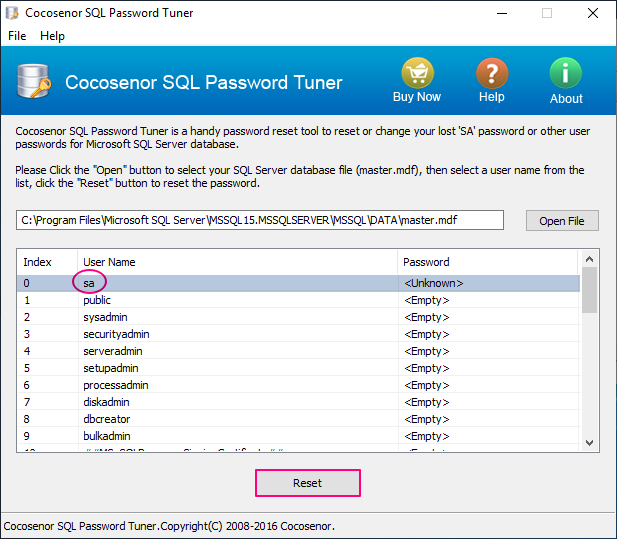Select the 'dbcreator' user row
This screenshot has width=617, height=539.
298,419
